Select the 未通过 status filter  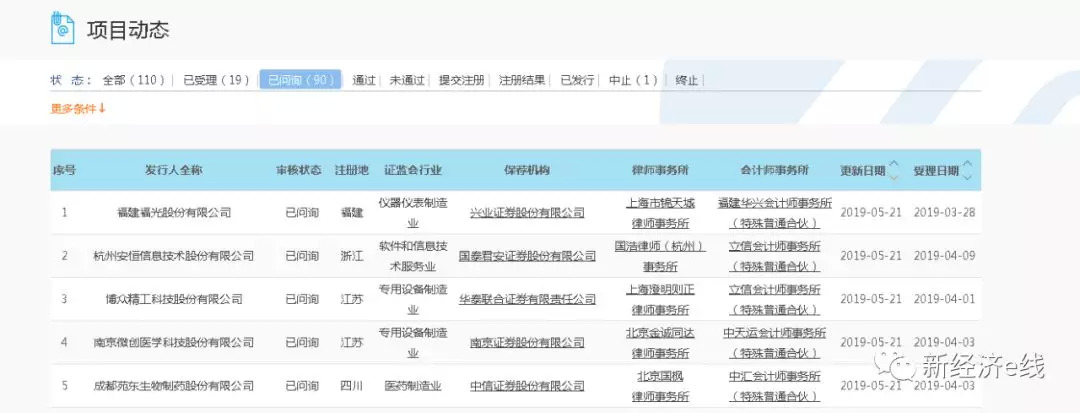pos(407,80)
